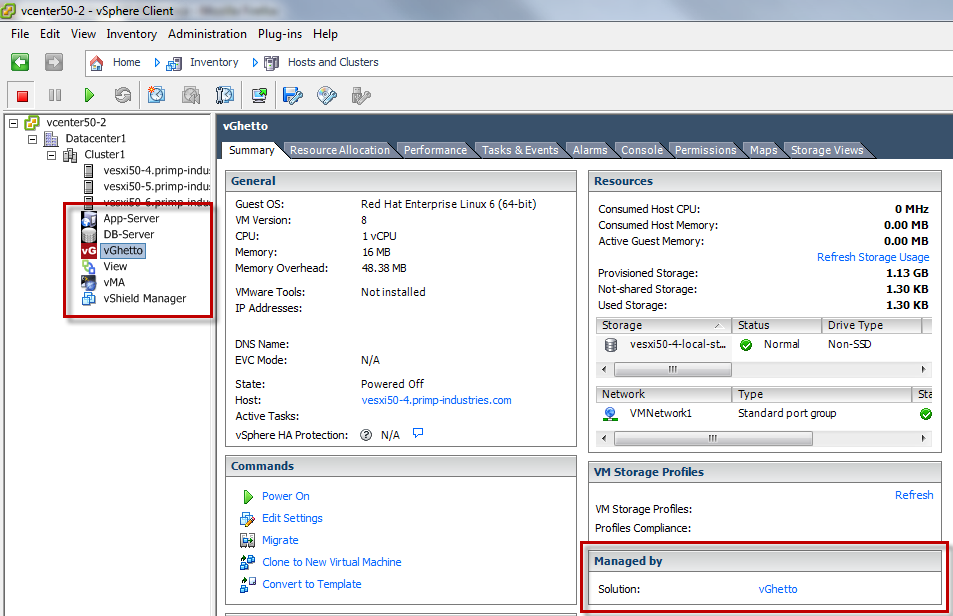Click Clone to New Virtual Machine
The image size is (953, 616).
point(331,562)
